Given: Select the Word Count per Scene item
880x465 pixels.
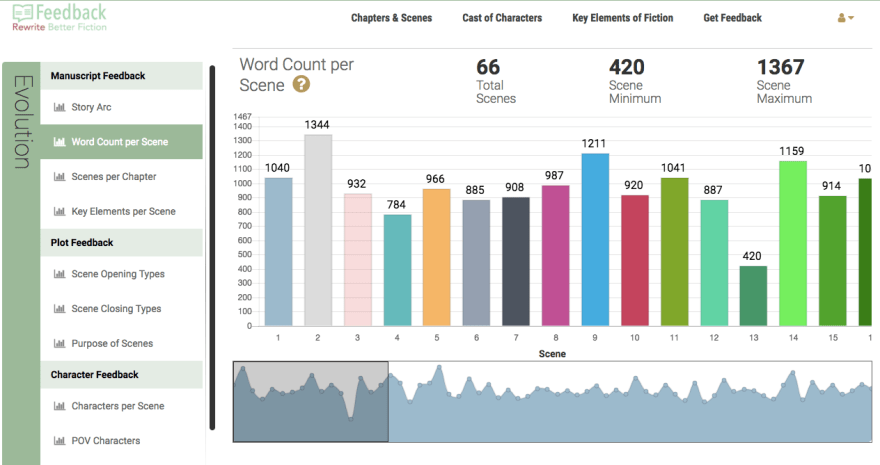Looking at the screenshot, I should point(119,142).
